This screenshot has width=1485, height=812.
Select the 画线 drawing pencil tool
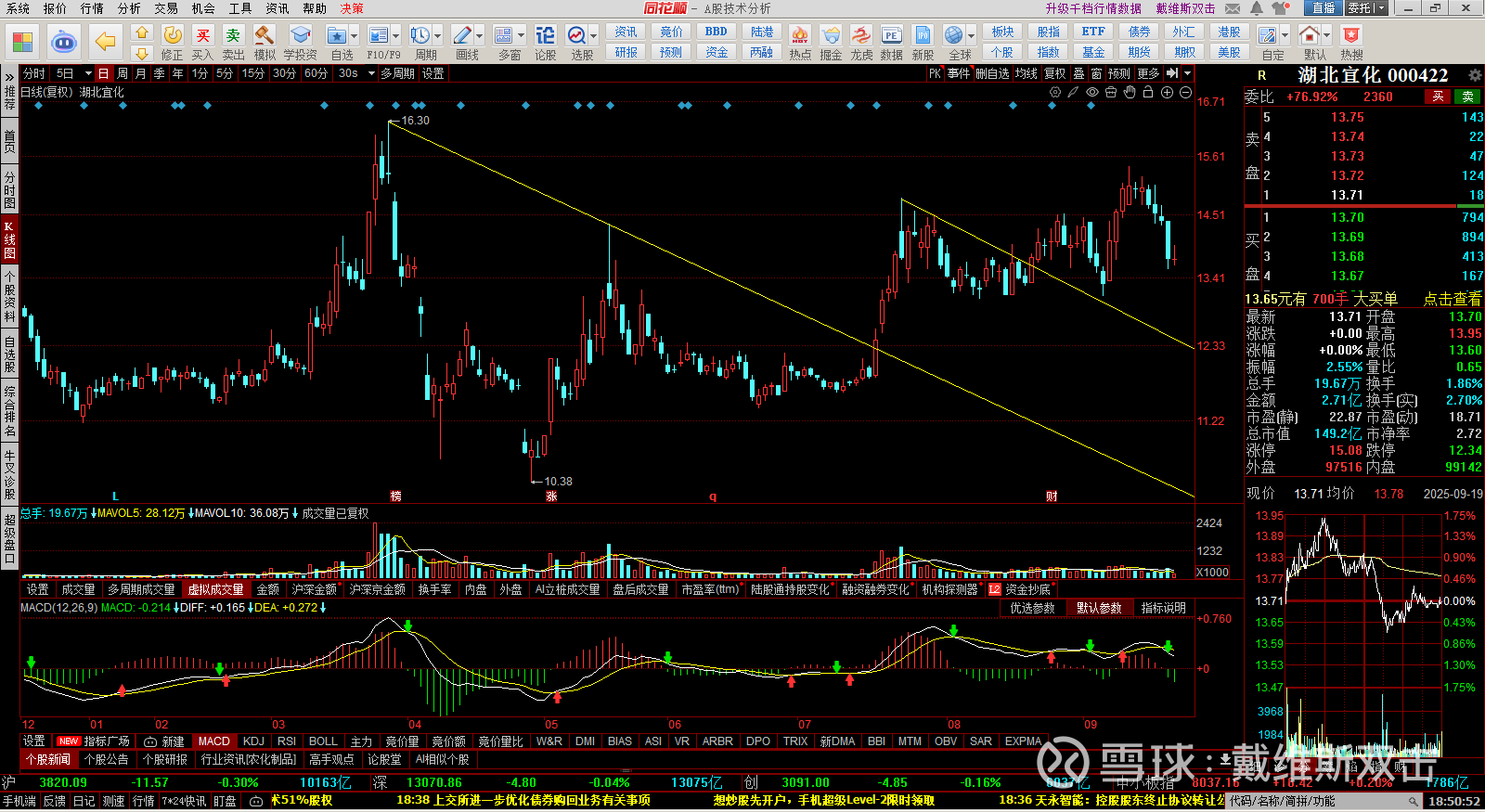(461, 36)
